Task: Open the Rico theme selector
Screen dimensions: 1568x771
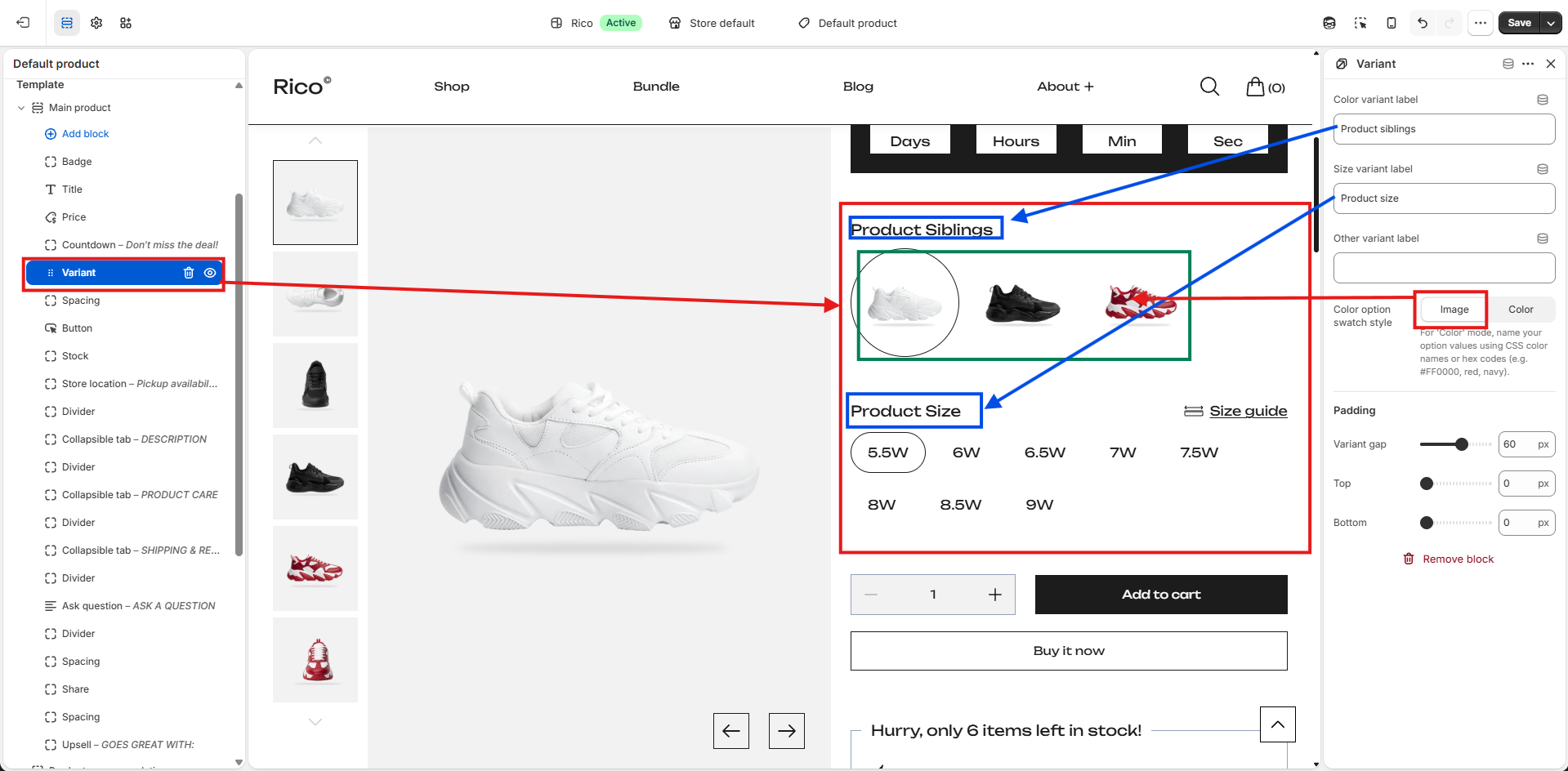Action: pos(596,23)
